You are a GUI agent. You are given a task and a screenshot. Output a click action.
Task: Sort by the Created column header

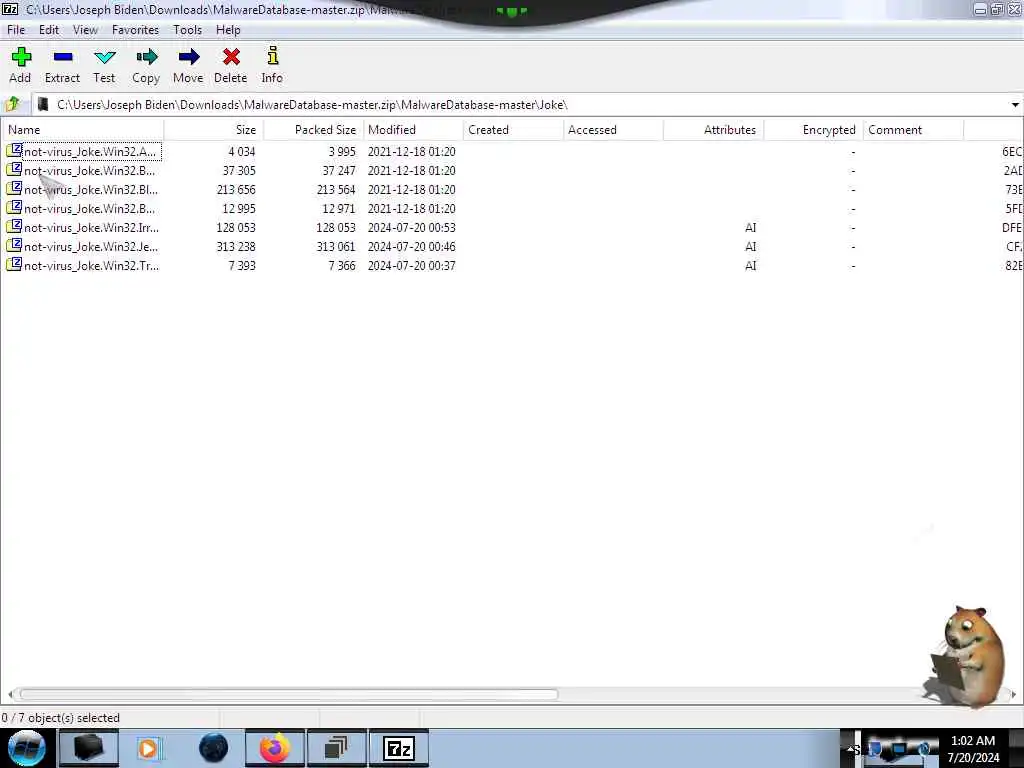(513, 129)
